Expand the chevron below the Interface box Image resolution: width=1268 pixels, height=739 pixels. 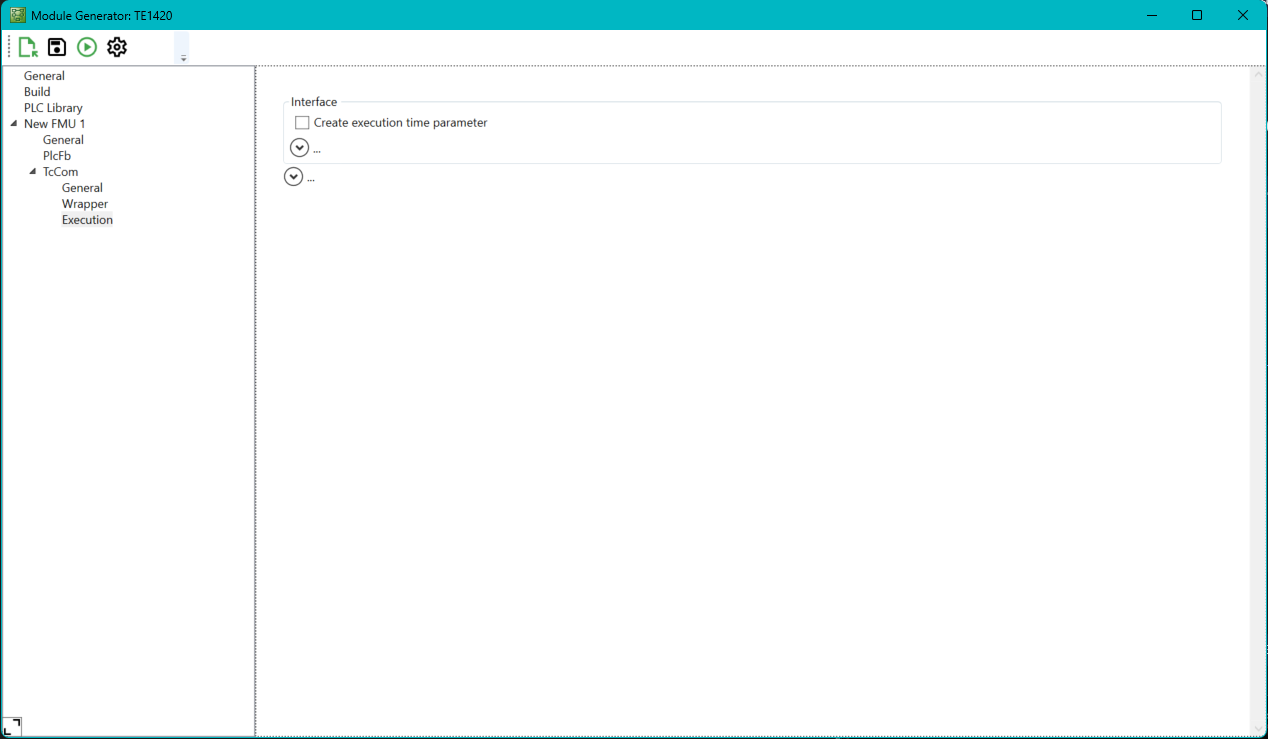click(x=294, y=176)
